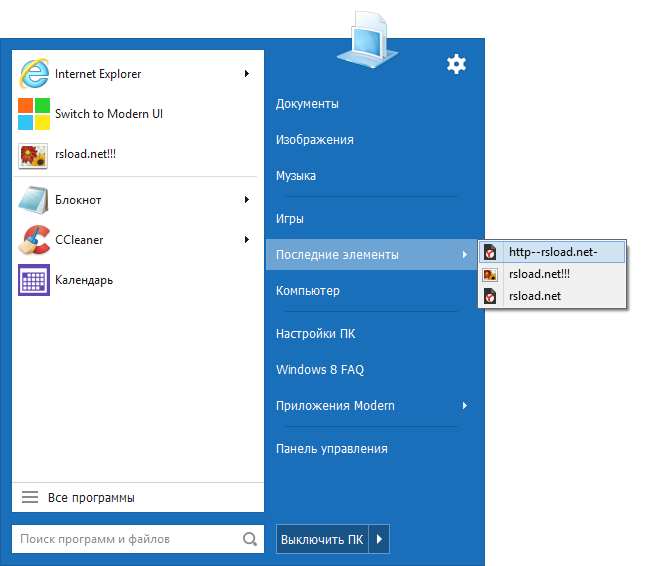
Task: Open Windows 8 FAQ entry
Action: tap(320, 369)
